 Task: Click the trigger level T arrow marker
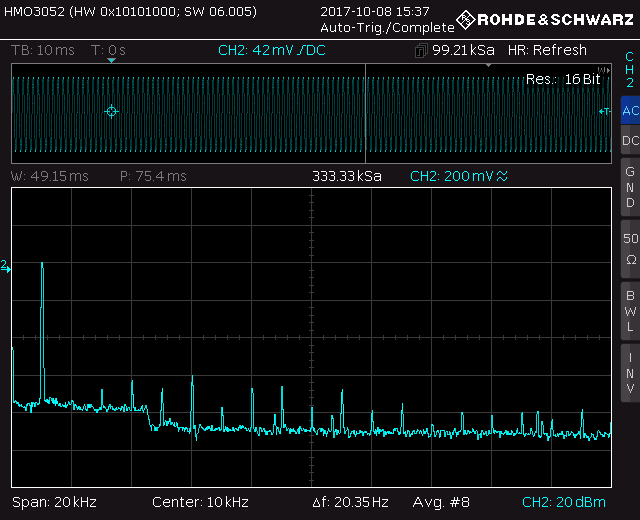(x=604, y=111)
